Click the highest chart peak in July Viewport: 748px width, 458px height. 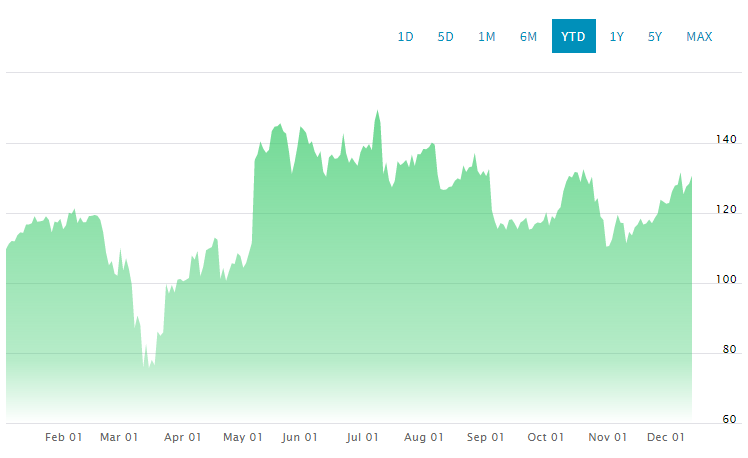pos(377,111)
